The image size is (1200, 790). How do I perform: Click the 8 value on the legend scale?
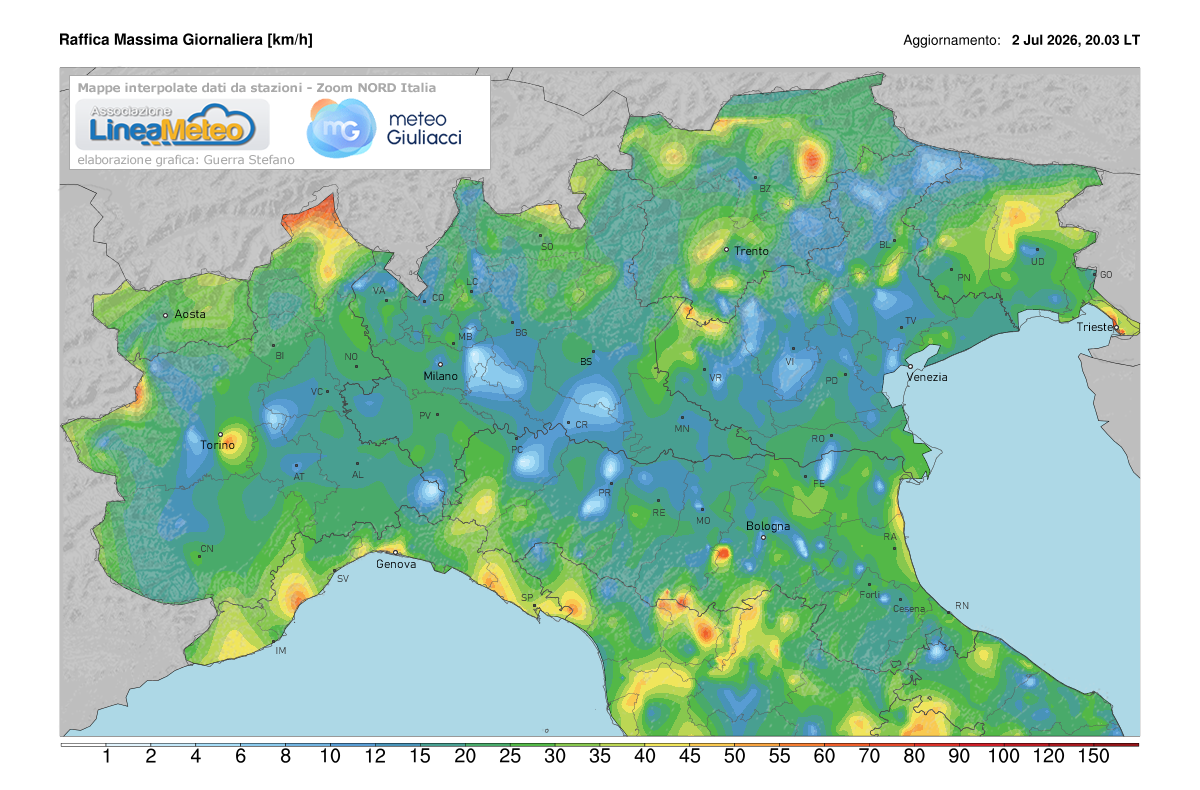(285, 758)
